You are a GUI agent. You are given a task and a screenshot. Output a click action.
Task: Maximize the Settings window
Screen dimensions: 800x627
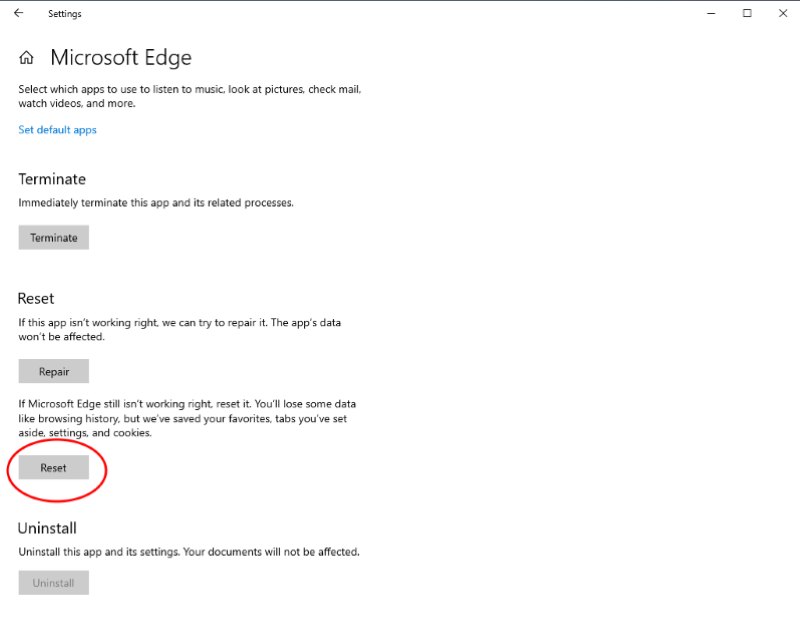click(747, 13)
